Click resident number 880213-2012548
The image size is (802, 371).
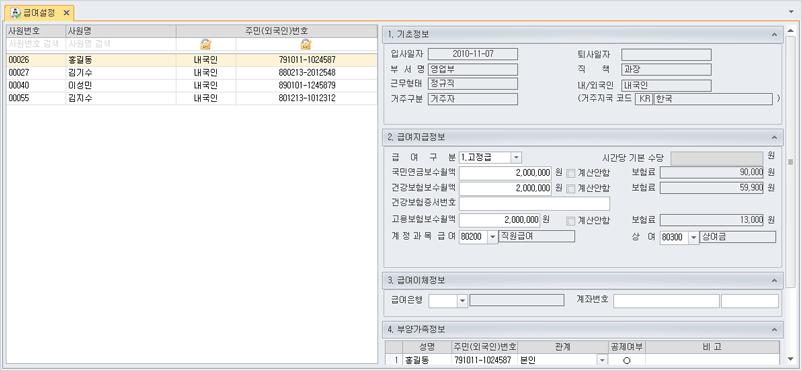(307, 73)
